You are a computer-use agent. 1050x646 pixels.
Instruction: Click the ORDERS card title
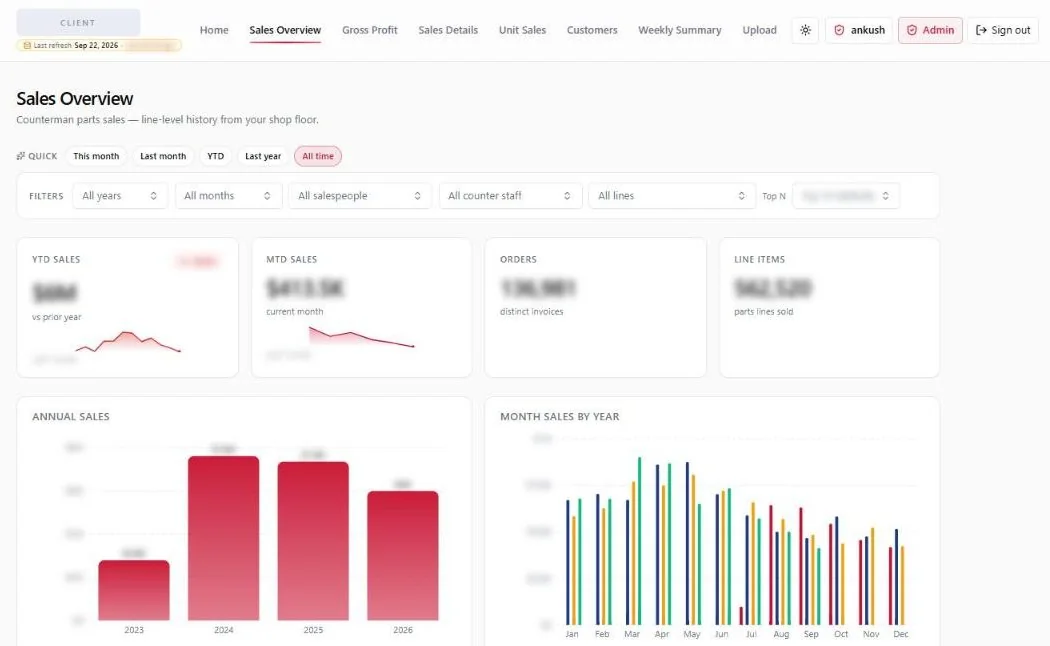(x=518, y=259)
